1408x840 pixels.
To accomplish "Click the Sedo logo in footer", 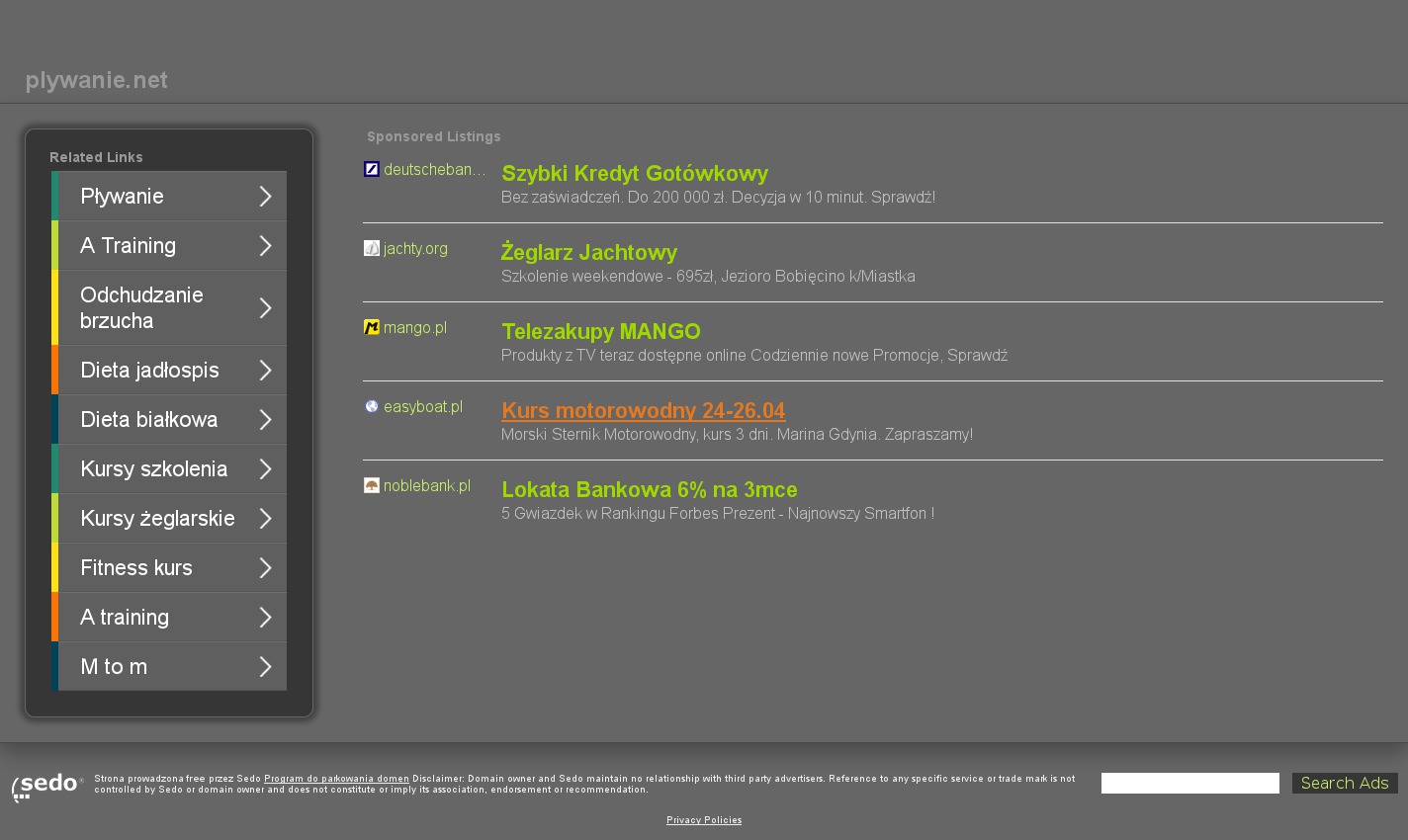I will click(x=46, y=787).
